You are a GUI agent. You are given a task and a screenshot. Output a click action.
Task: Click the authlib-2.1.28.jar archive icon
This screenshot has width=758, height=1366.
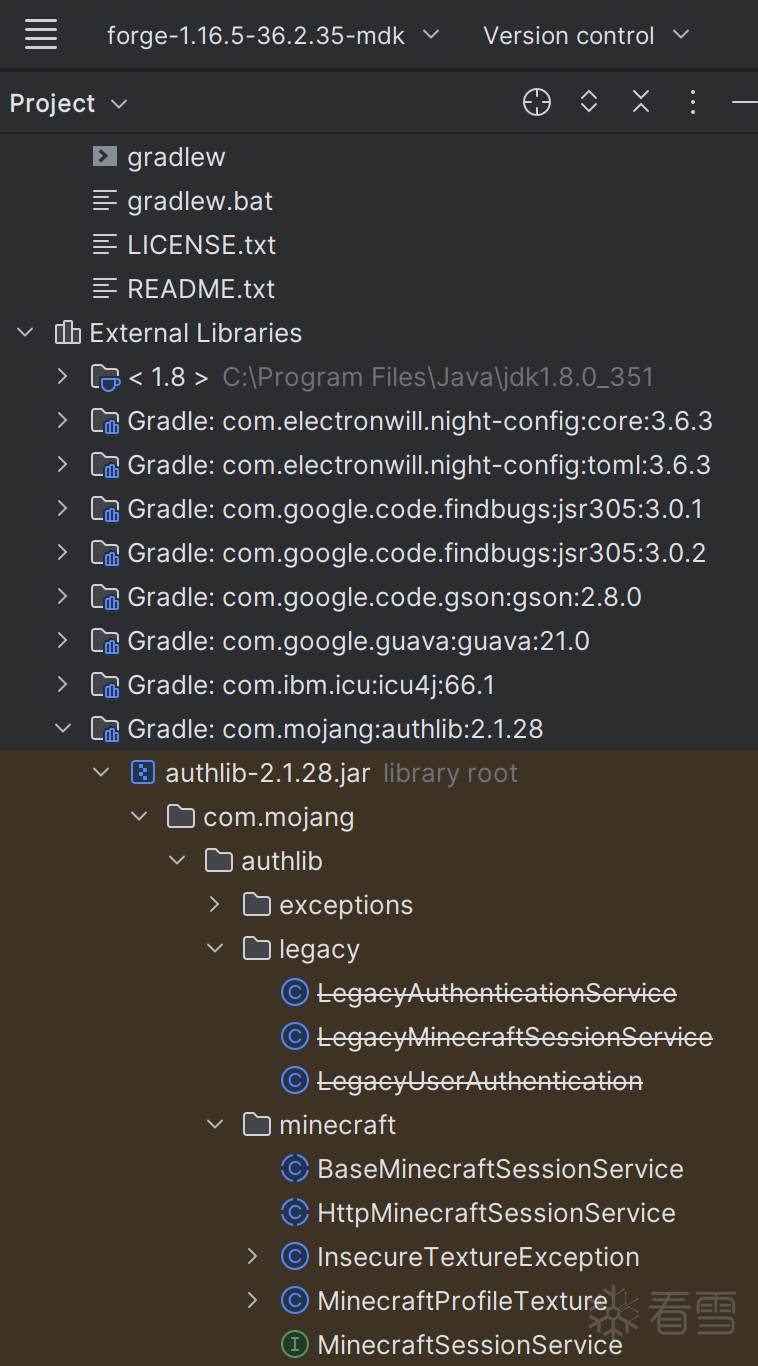coord(143,773)
